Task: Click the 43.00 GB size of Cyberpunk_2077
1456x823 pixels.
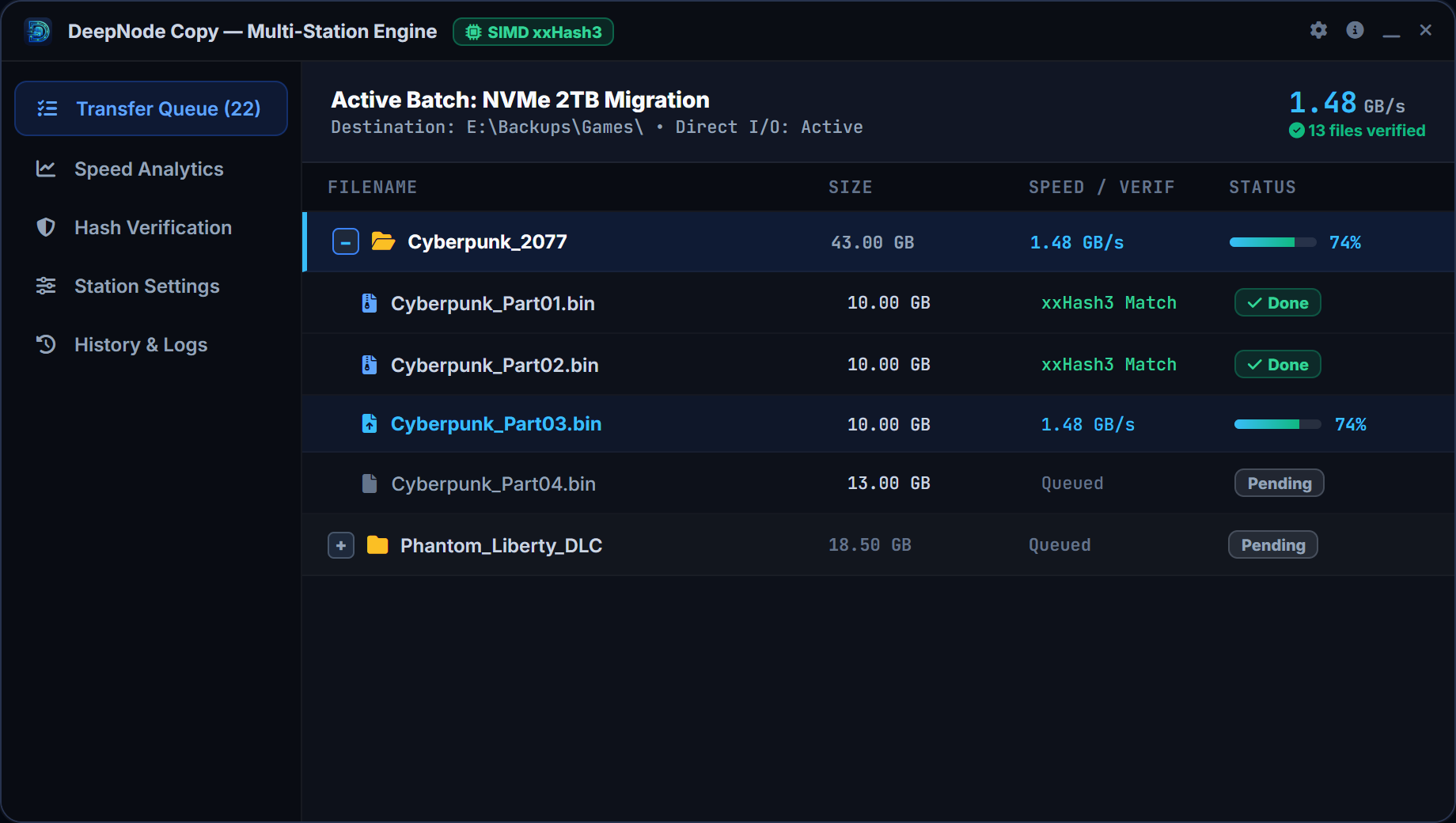Action: click(872, 243)
